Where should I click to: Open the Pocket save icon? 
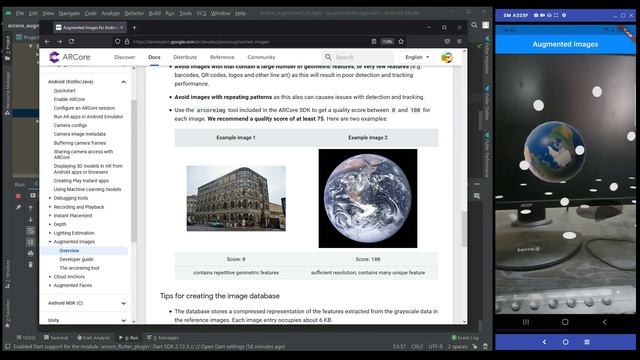tap(447, 42)
